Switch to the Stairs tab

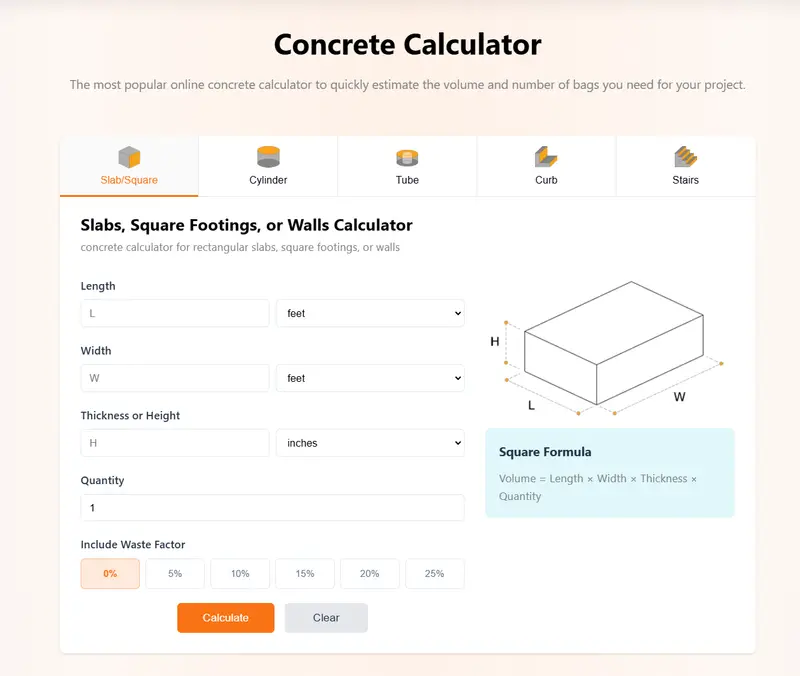point(686,166)
